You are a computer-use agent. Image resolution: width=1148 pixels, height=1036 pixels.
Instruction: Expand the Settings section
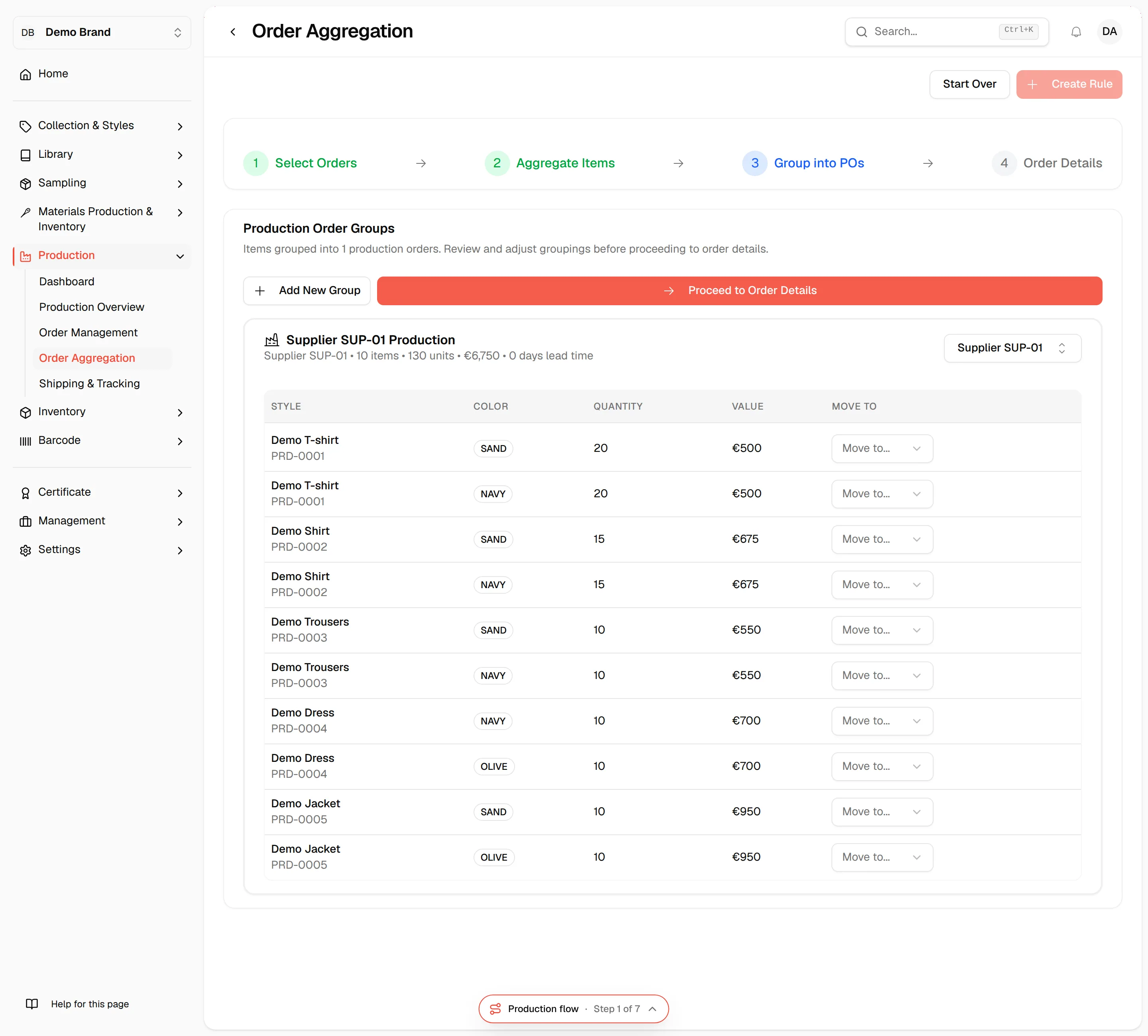point(180,550)
